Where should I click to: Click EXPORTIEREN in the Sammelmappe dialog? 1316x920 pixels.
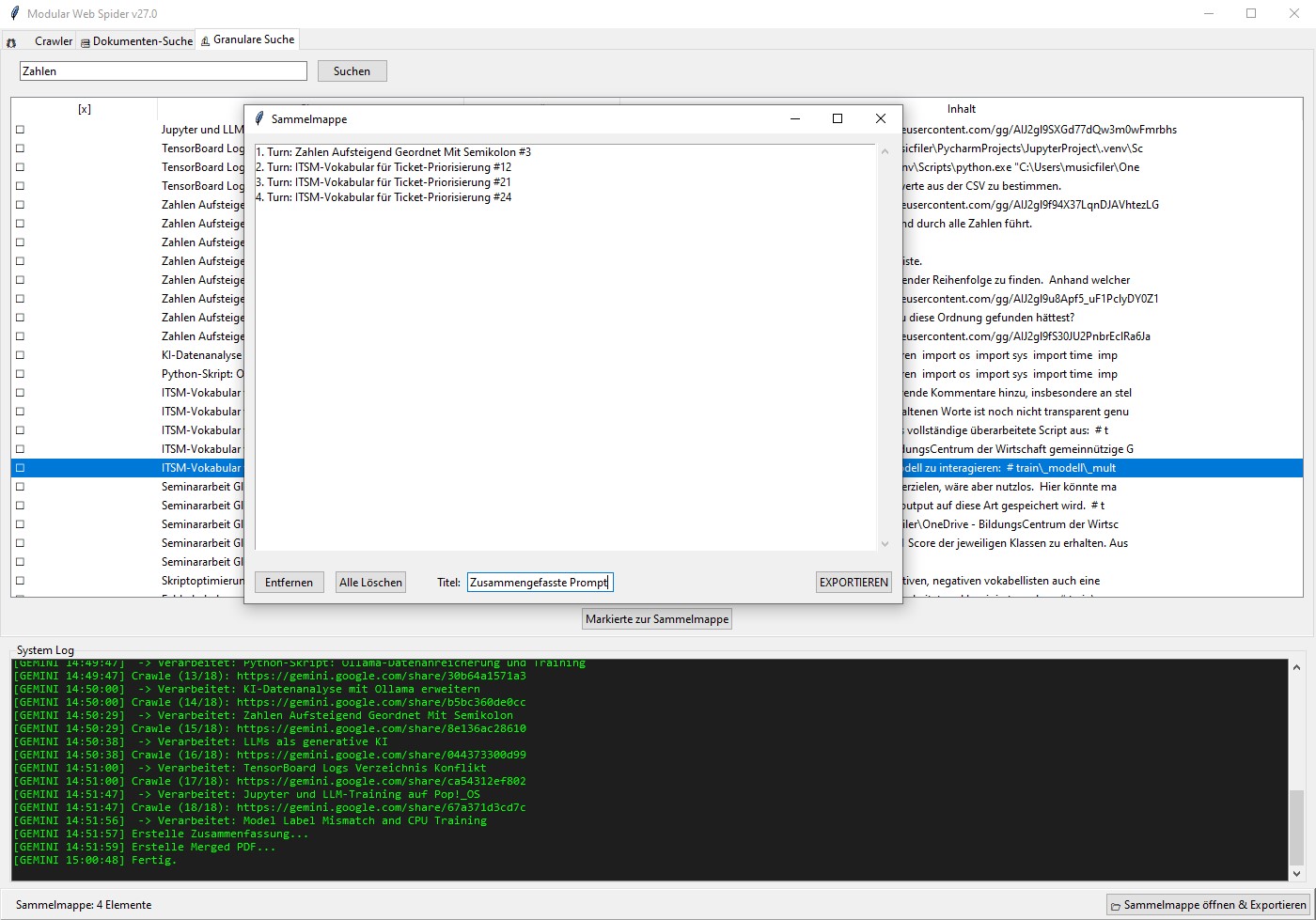click(x=853, y=582)
